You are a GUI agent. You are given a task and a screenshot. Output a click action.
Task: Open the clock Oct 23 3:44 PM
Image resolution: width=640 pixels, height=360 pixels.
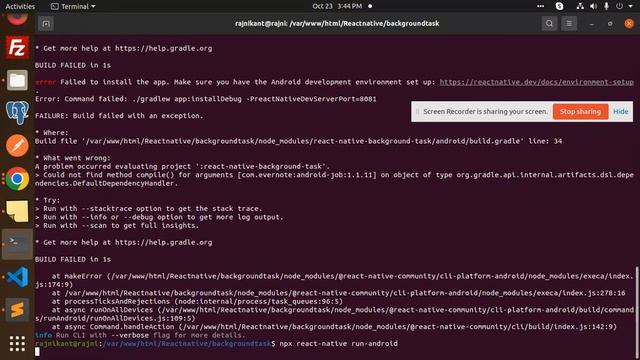pyautogui.click(x=337, y=6)
